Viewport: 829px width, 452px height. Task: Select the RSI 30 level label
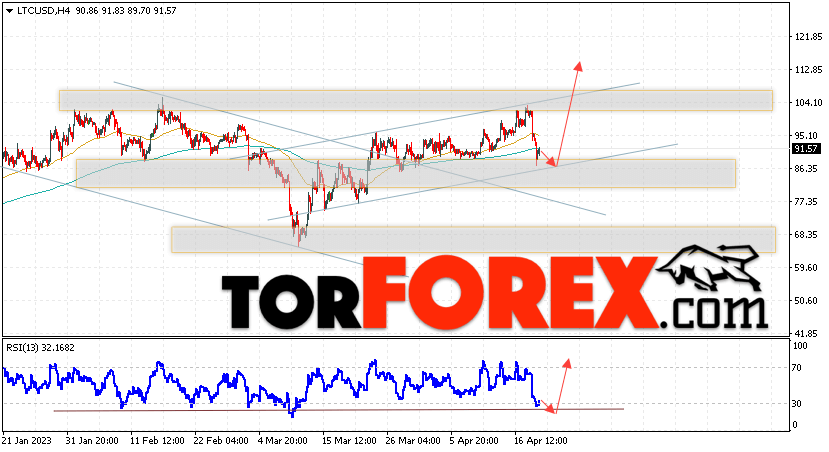coord(798,404)
